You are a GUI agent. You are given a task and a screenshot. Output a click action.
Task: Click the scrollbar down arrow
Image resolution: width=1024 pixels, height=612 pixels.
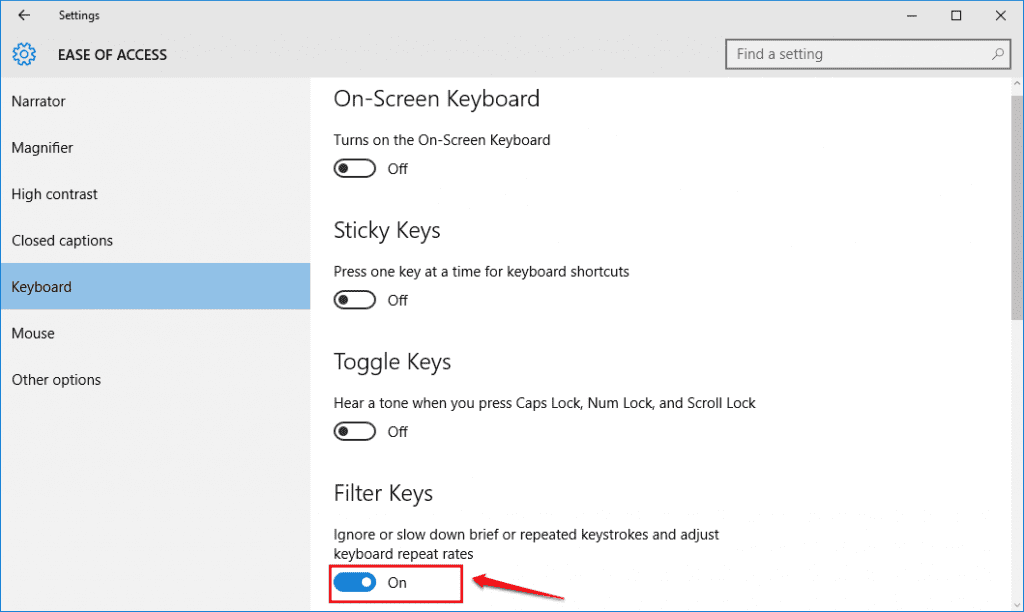[1017, 604]
